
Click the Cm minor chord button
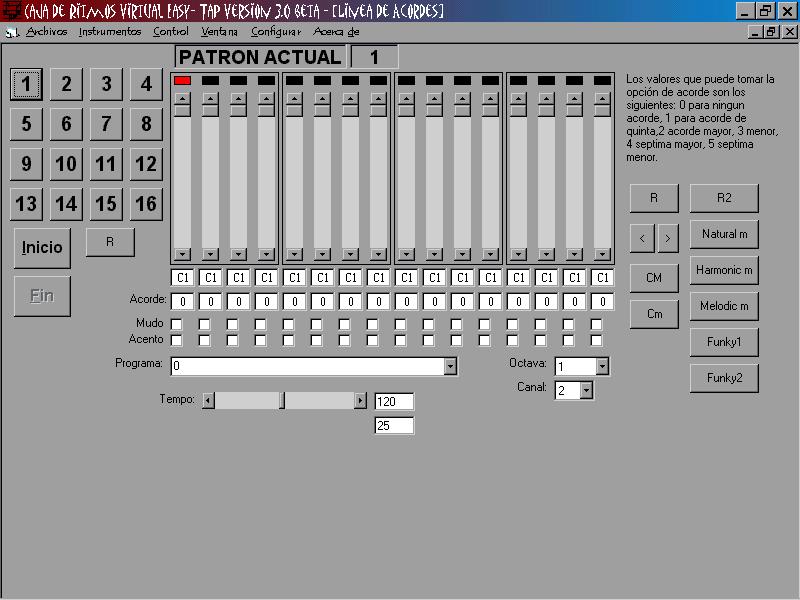point(654,314)
